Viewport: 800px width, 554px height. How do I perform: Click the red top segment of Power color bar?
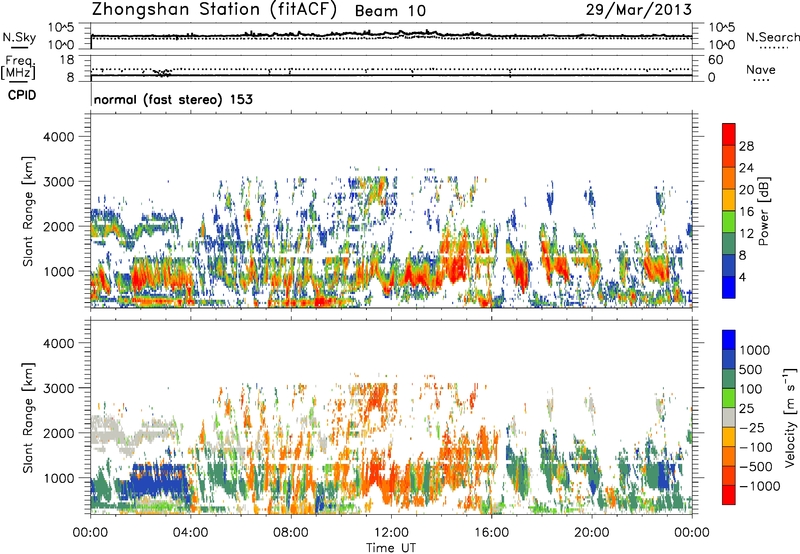coord(729,134)
